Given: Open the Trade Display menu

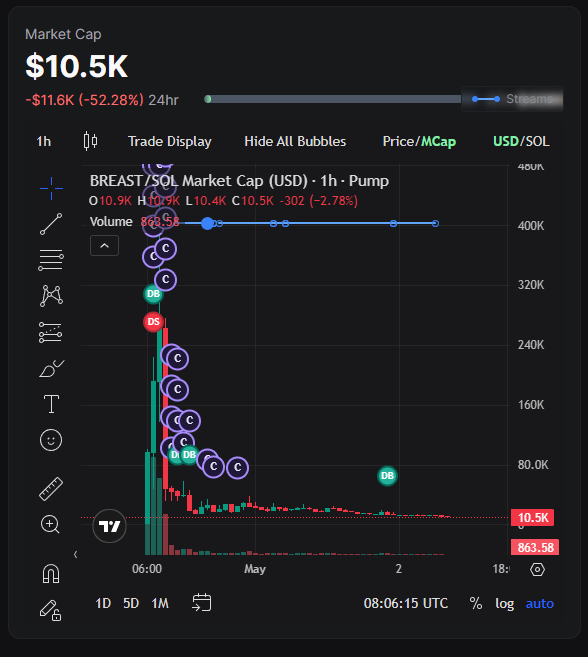Looking at the screenshot, I should [170, 141].
